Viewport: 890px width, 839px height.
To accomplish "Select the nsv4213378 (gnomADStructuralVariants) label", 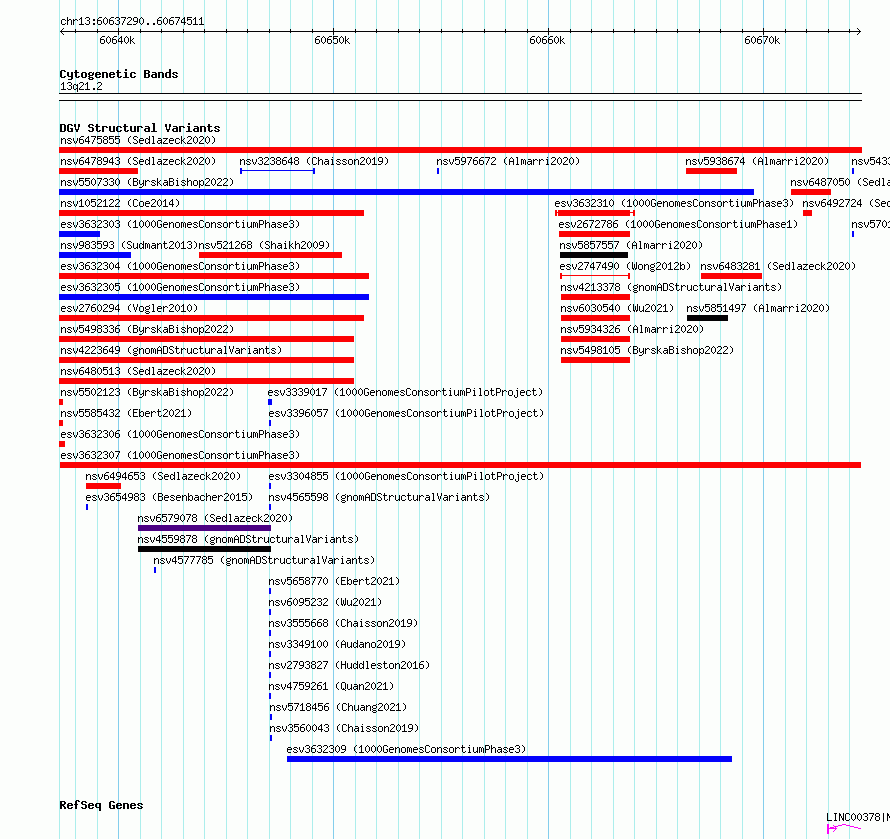I will (x=671, y=287).
